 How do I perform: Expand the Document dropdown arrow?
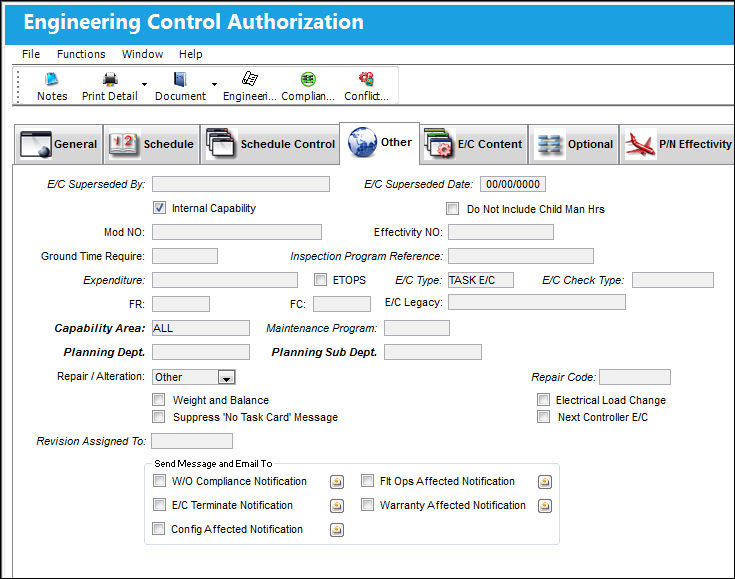pos(214,84)
